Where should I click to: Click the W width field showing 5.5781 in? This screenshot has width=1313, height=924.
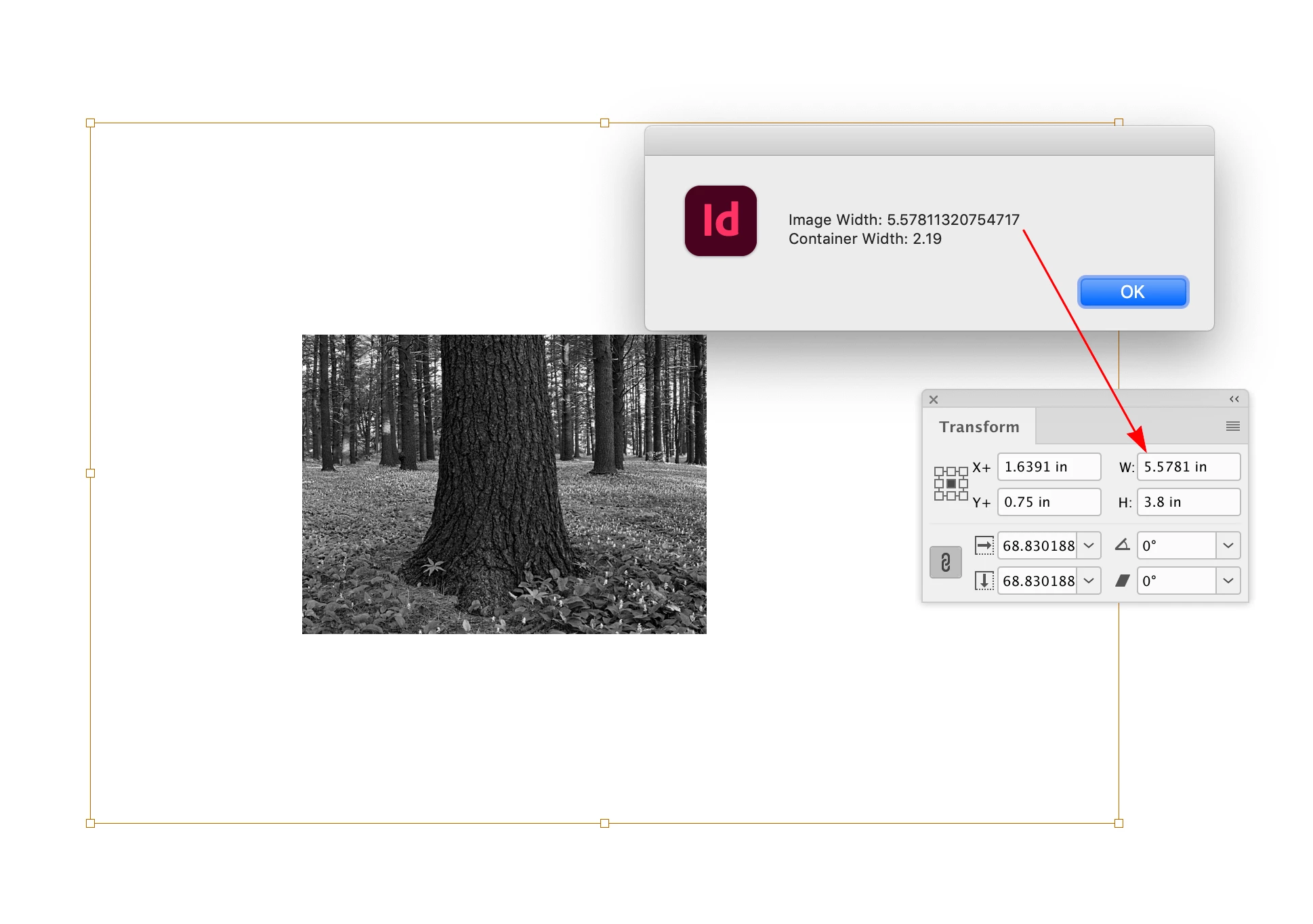point(1188,467)
